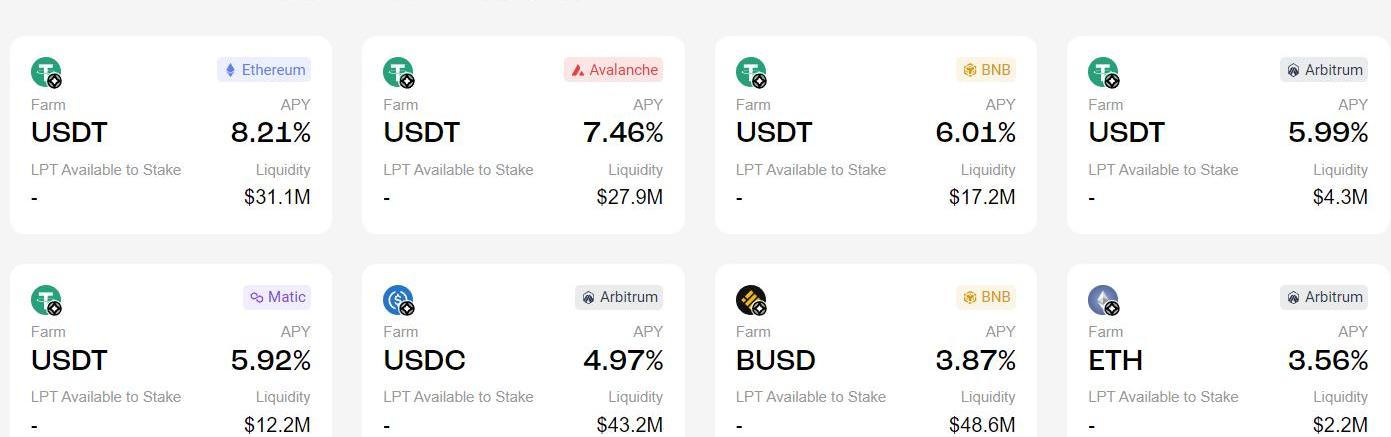Click the Matic network badge

click(277, 297)
